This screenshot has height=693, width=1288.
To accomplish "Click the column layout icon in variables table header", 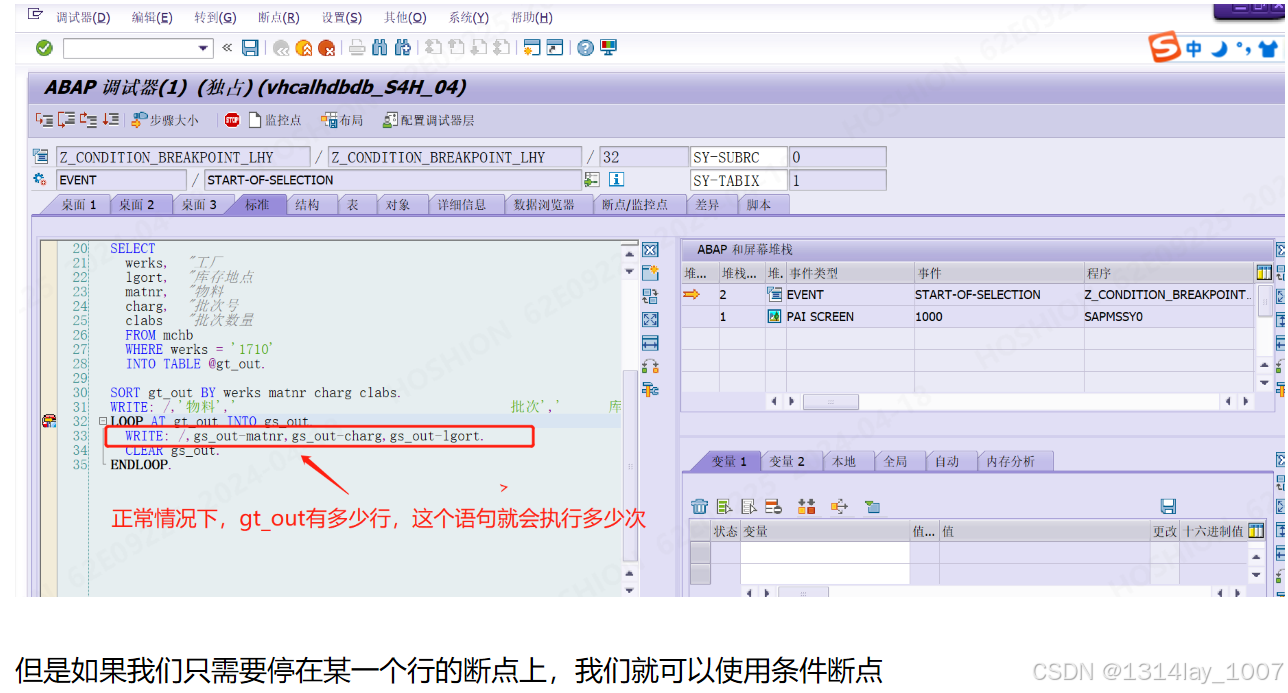I will 1256,531.
